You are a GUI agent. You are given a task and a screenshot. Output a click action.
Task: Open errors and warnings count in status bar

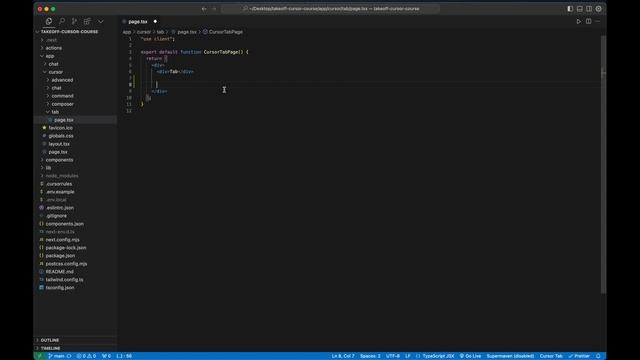86,356
